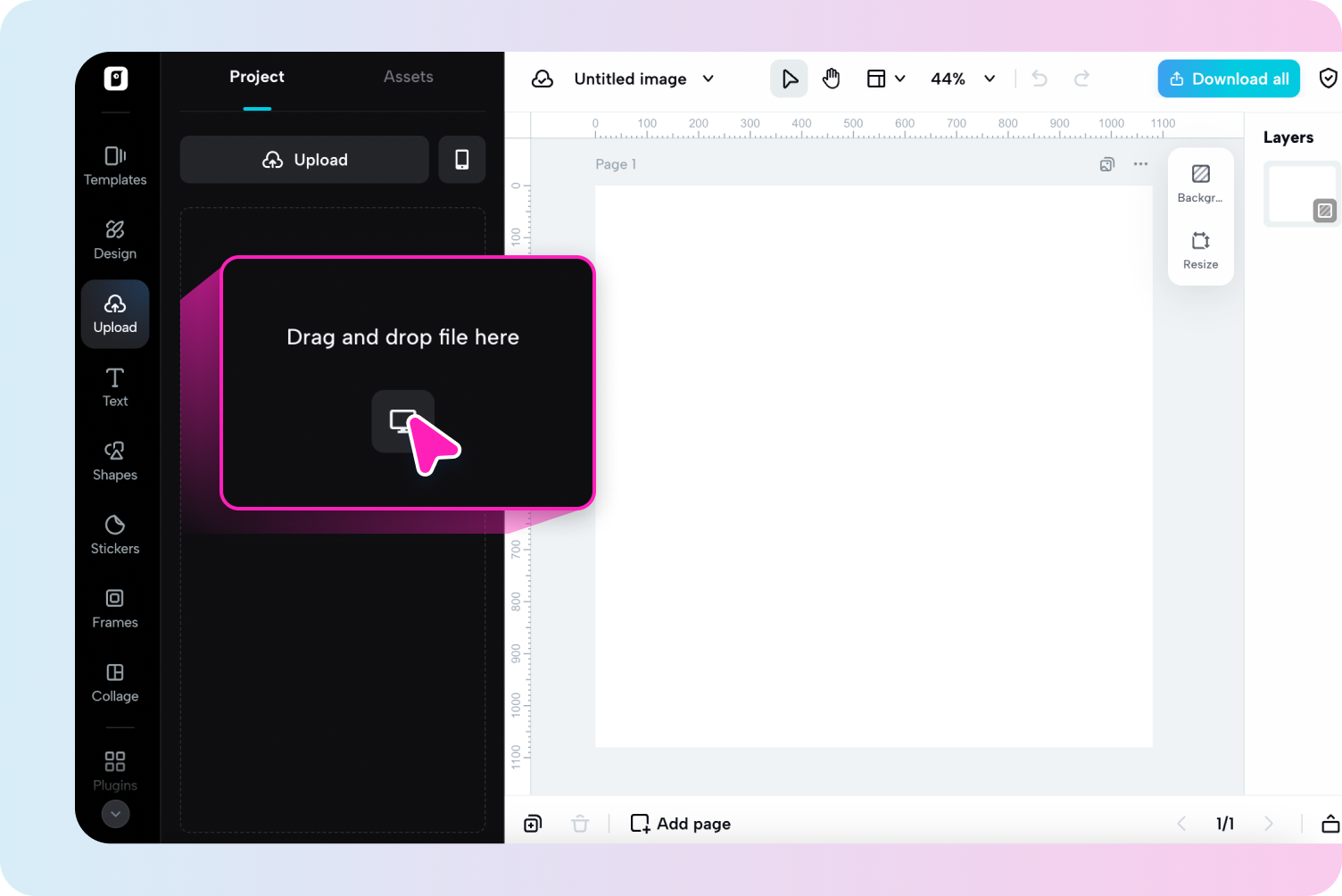
Task: Redo the last action
Action: (x=1081, y=79)
